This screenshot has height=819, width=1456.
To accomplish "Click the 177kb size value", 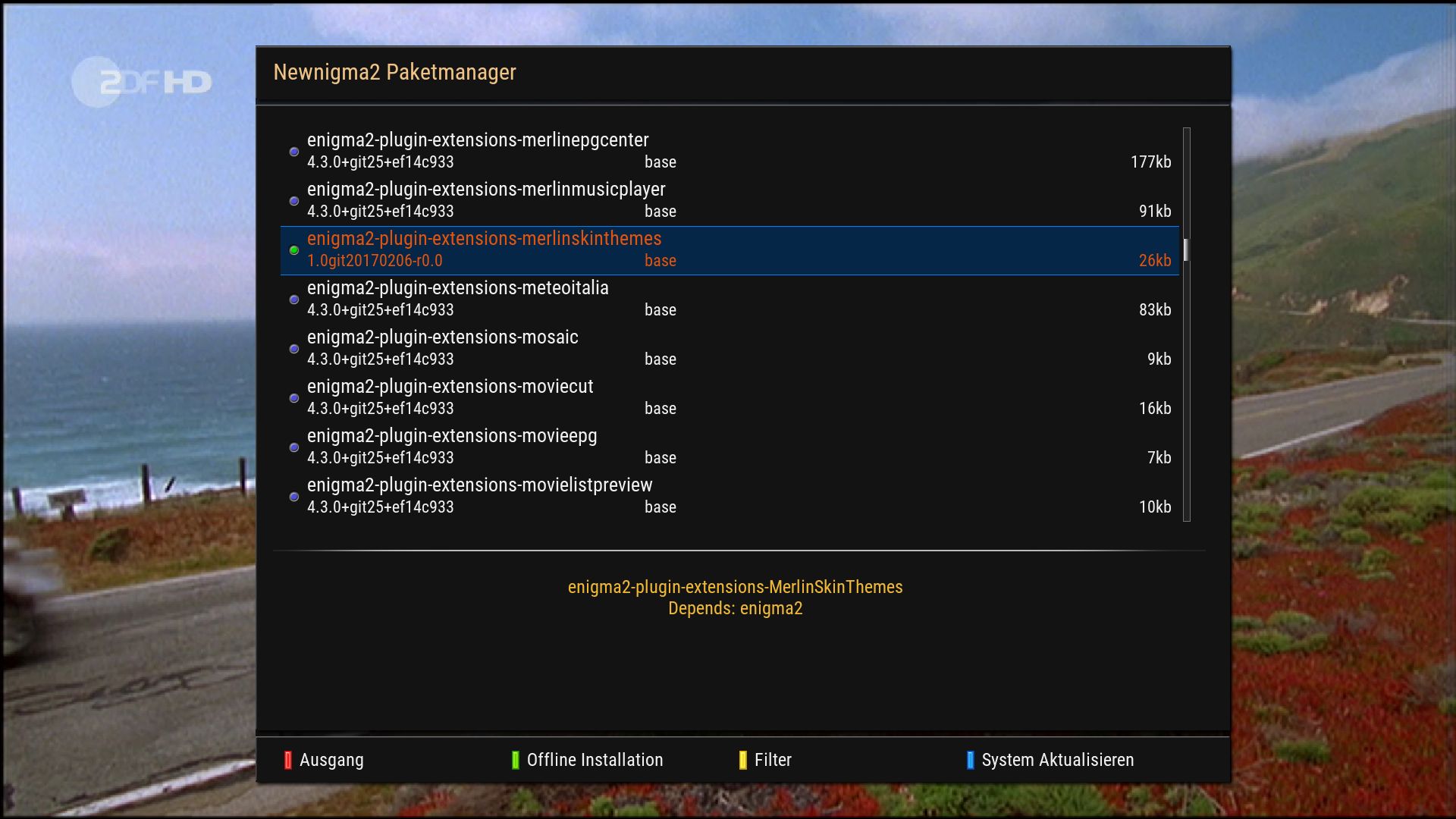I will point(1150,162).
